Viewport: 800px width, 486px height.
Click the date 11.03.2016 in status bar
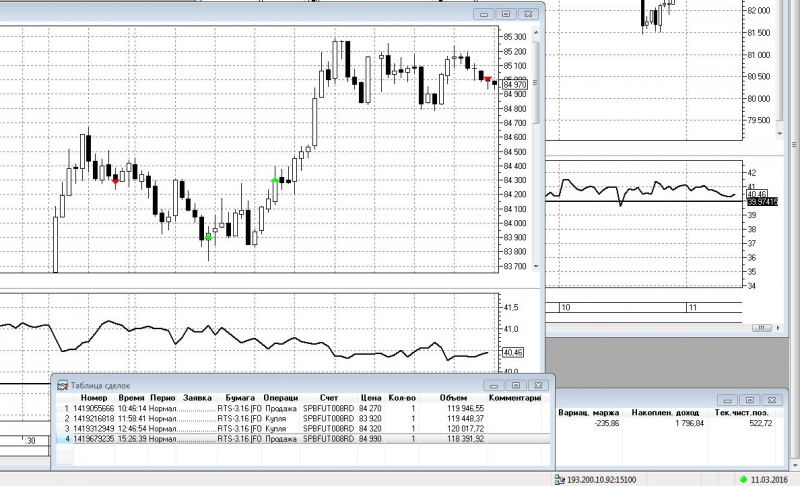tap(769, 479)
